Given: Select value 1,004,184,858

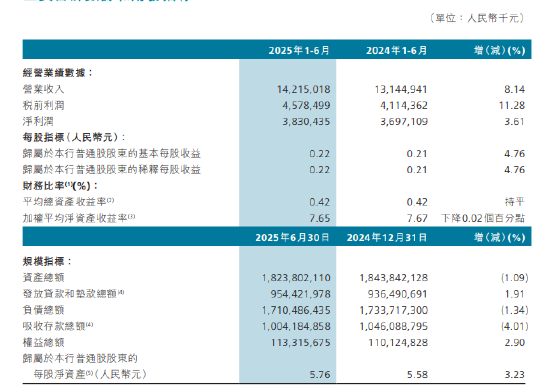Looking at the screenshot, I should tap(296, 326).
